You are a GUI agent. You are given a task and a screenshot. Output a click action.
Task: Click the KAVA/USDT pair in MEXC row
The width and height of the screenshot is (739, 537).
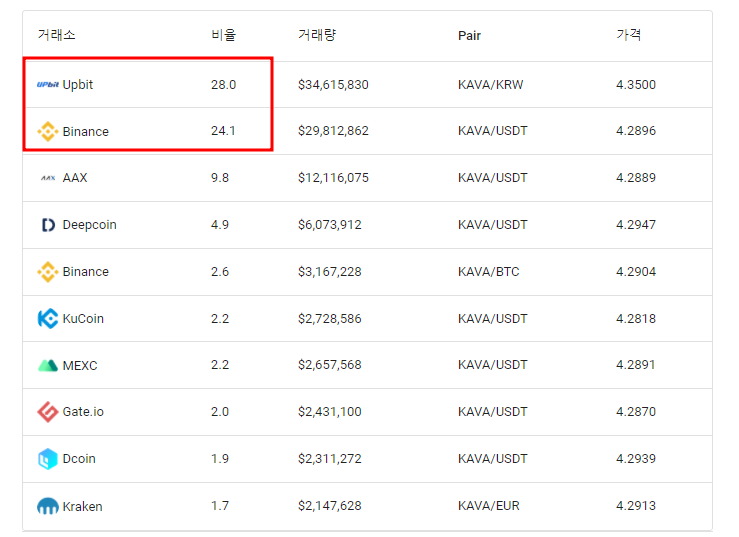coord(493,365)
